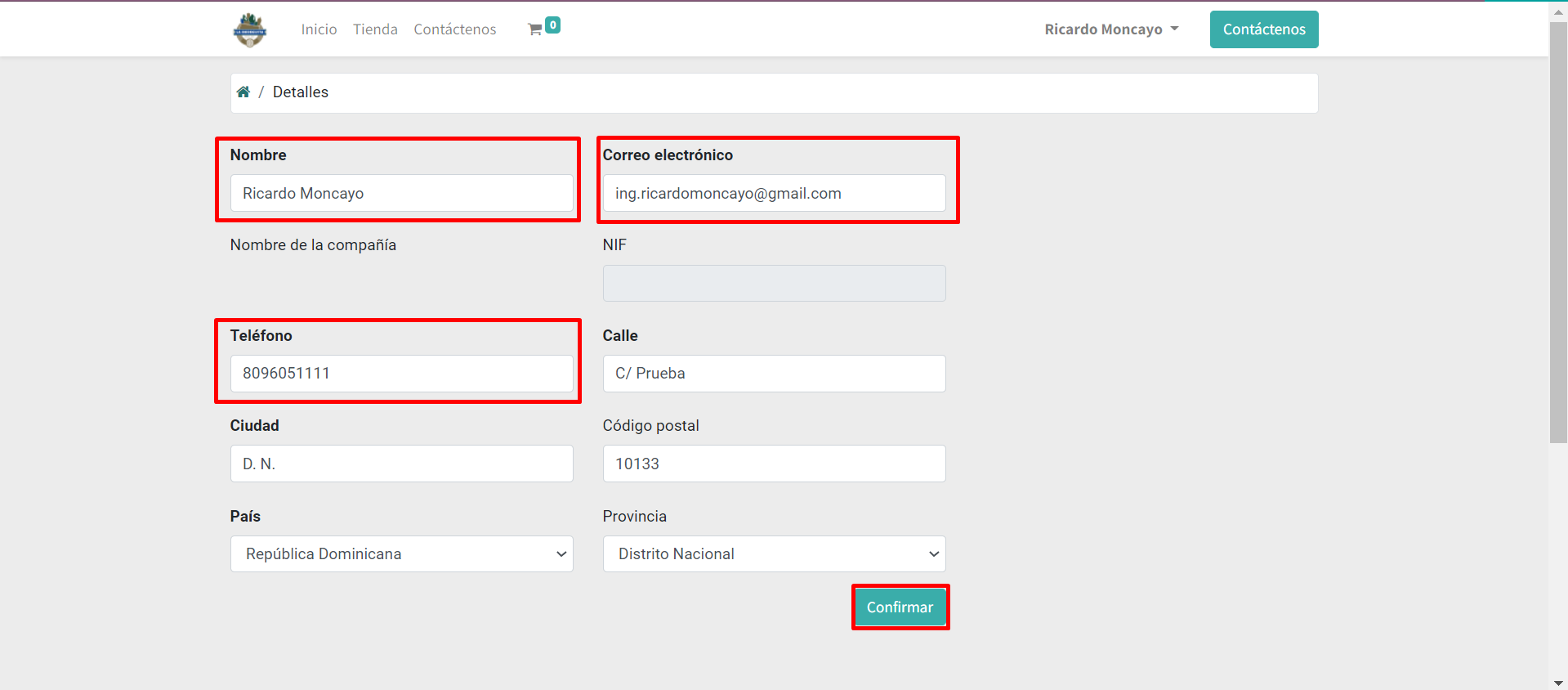1568x690 pixels.
Task: Click the website logo in the header
Action: click(x=250, y=29)
